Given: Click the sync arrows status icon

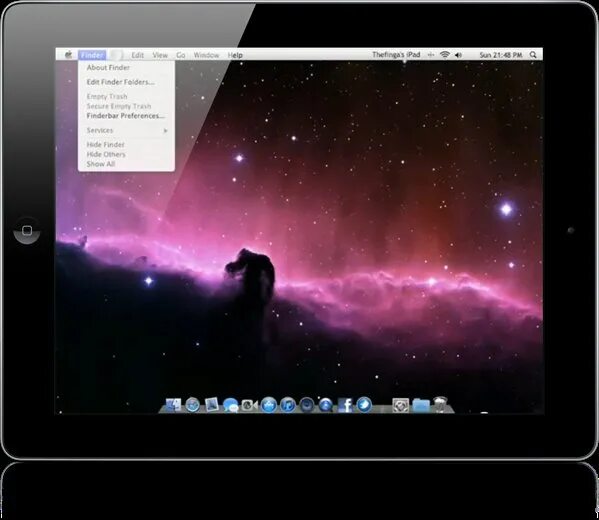Looking at the screenshot, I should point(431,55).
